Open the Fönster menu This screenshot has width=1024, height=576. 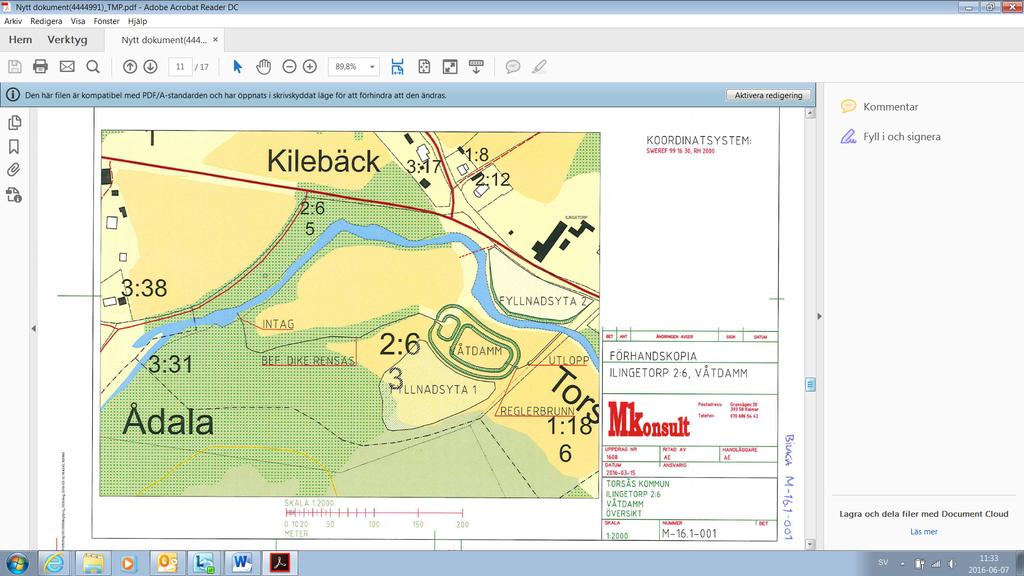(x=106, y=21)
